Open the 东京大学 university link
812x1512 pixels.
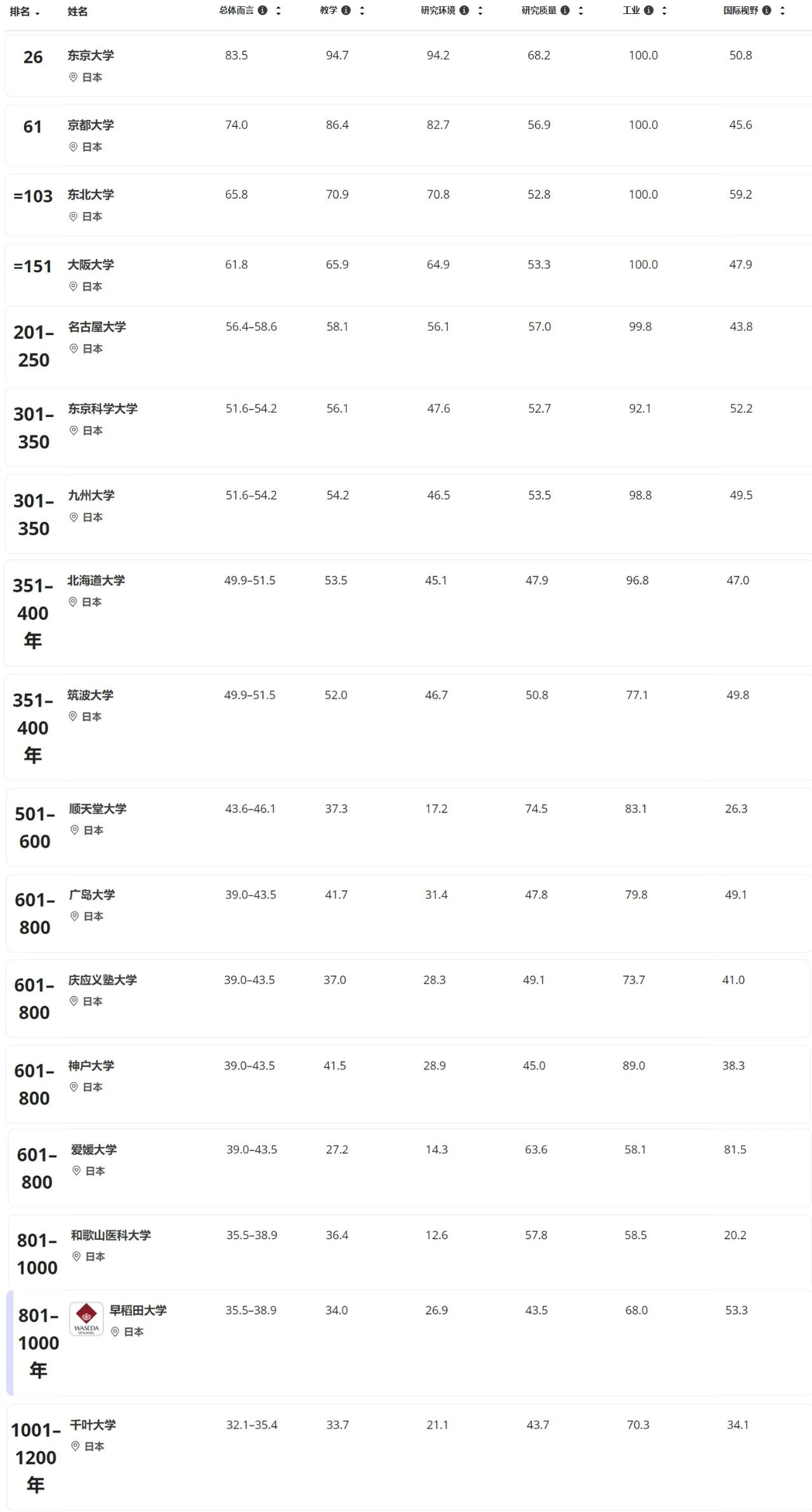(91, 55)
